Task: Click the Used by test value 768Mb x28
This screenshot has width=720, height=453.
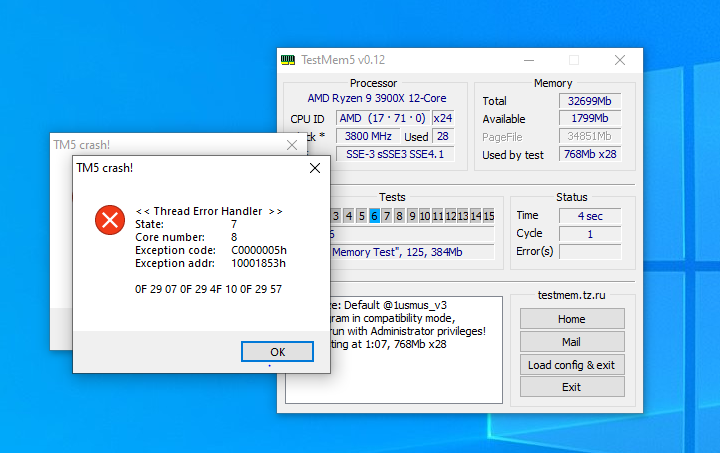Action: pyautogui.click(x=590, y=154)
